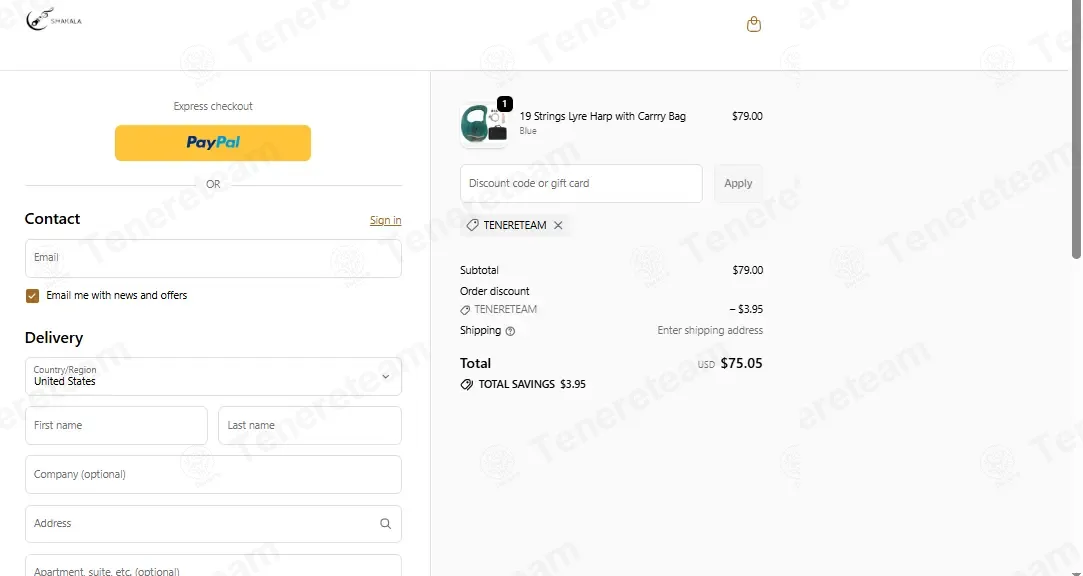The width and height of the screenshot is (1083, 576).
Task: Click the address search magnifier icon
Action: click(385, 524)
